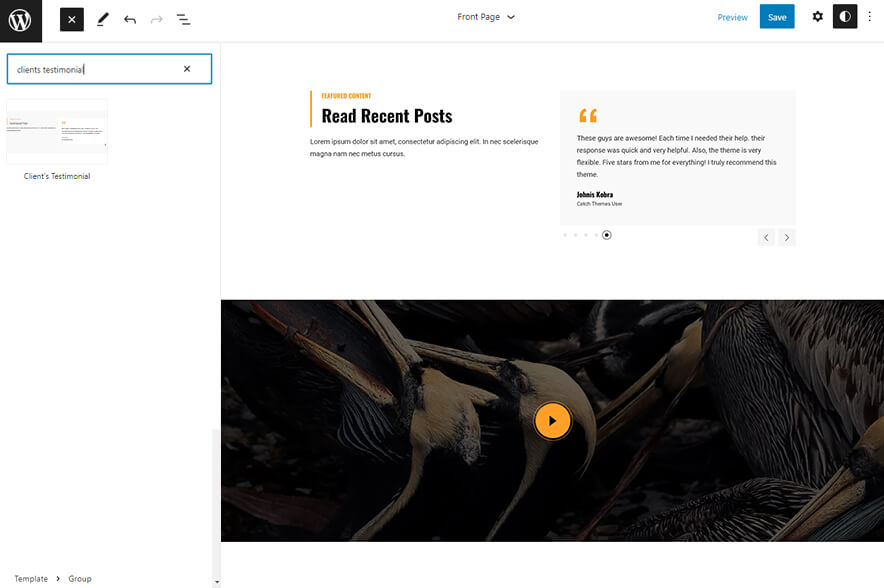This screenshot has width=884, height=588.
Task: Select Template in the breadcrumb
Action: click(x=31, y=579)
